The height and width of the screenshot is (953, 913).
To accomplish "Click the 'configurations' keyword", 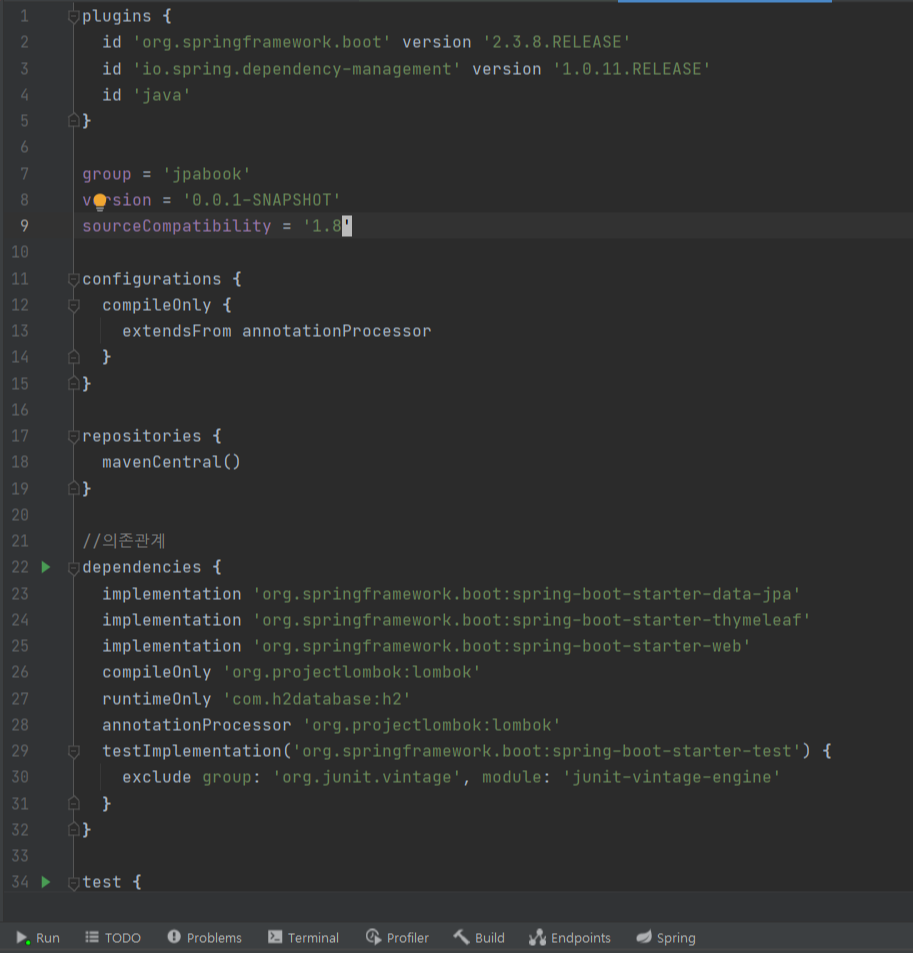I will click(152, 279).
